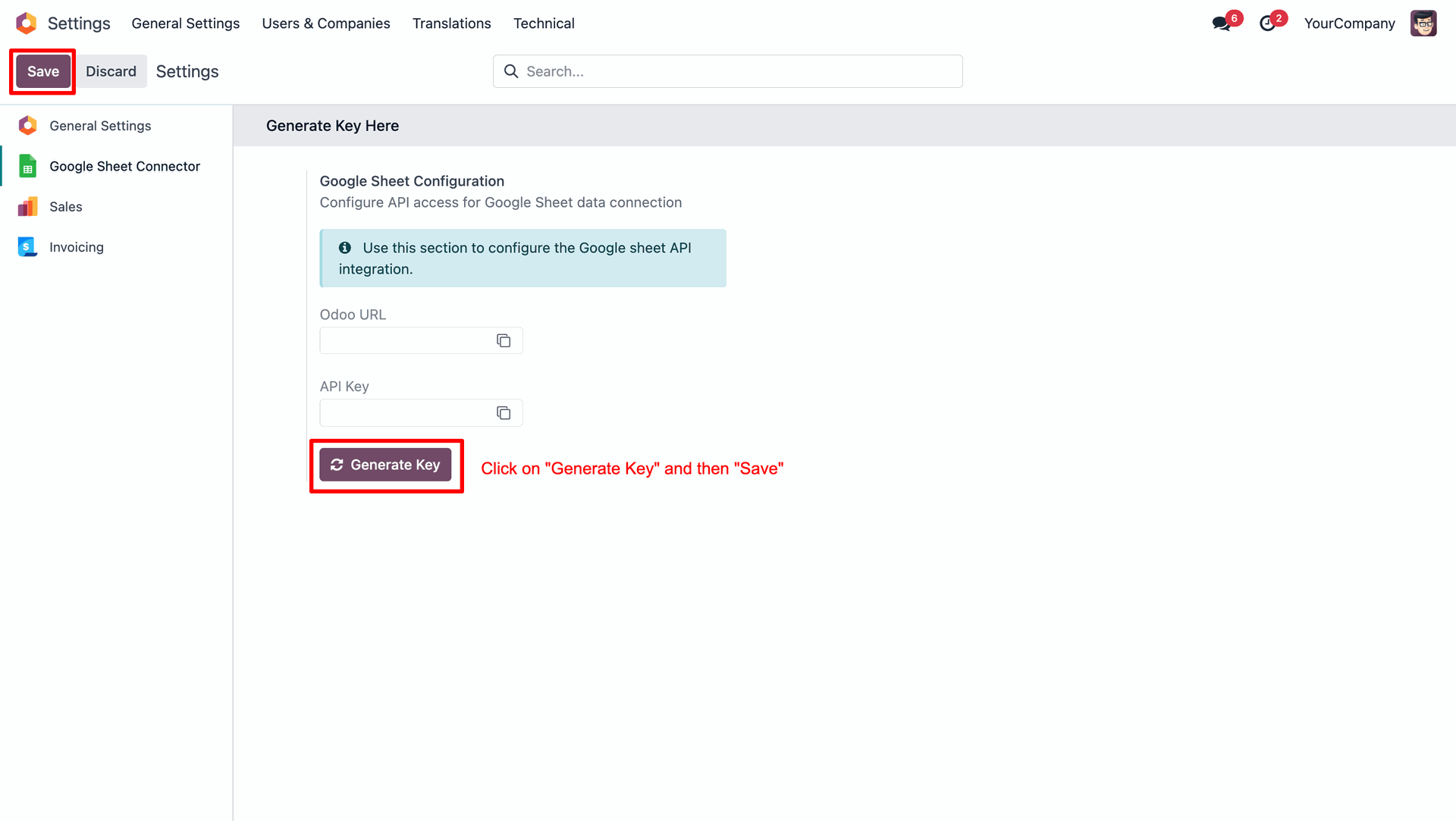Open the chat messages icon

click(x=1221, y=24)
